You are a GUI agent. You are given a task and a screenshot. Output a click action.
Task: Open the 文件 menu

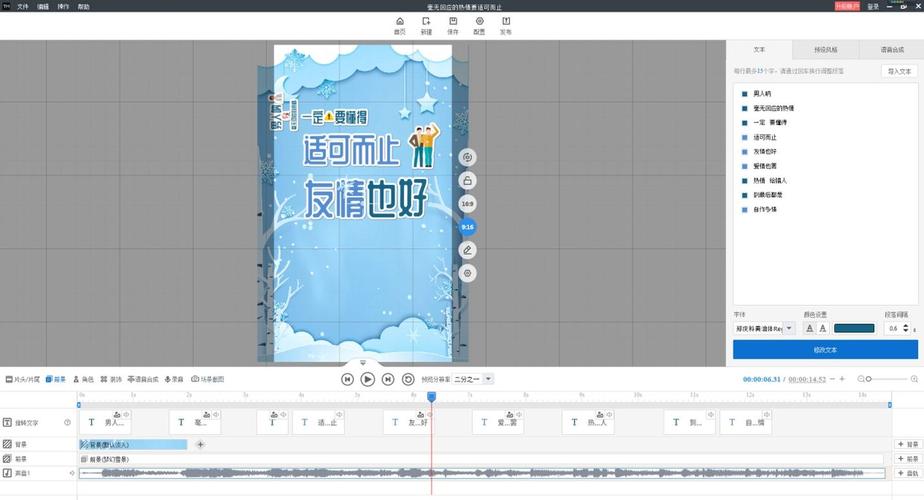pos(22,6)
